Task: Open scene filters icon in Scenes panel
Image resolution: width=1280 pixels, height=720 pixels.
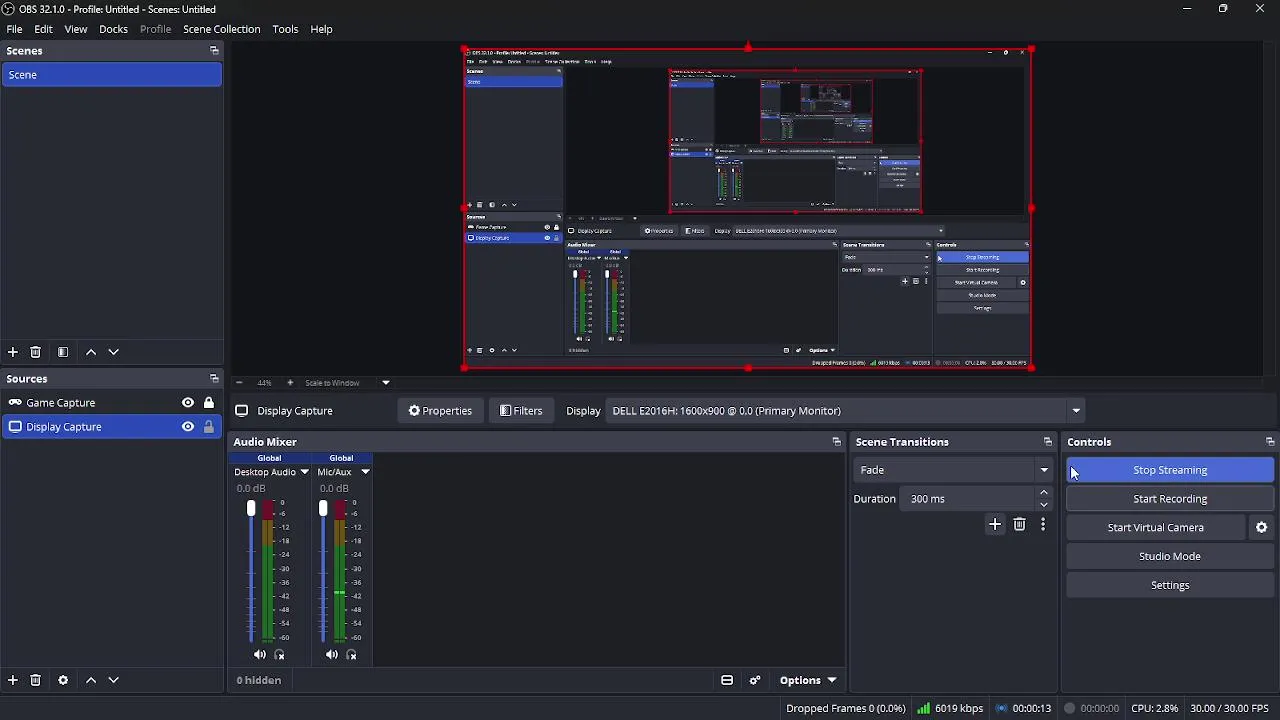Action: 63,352
